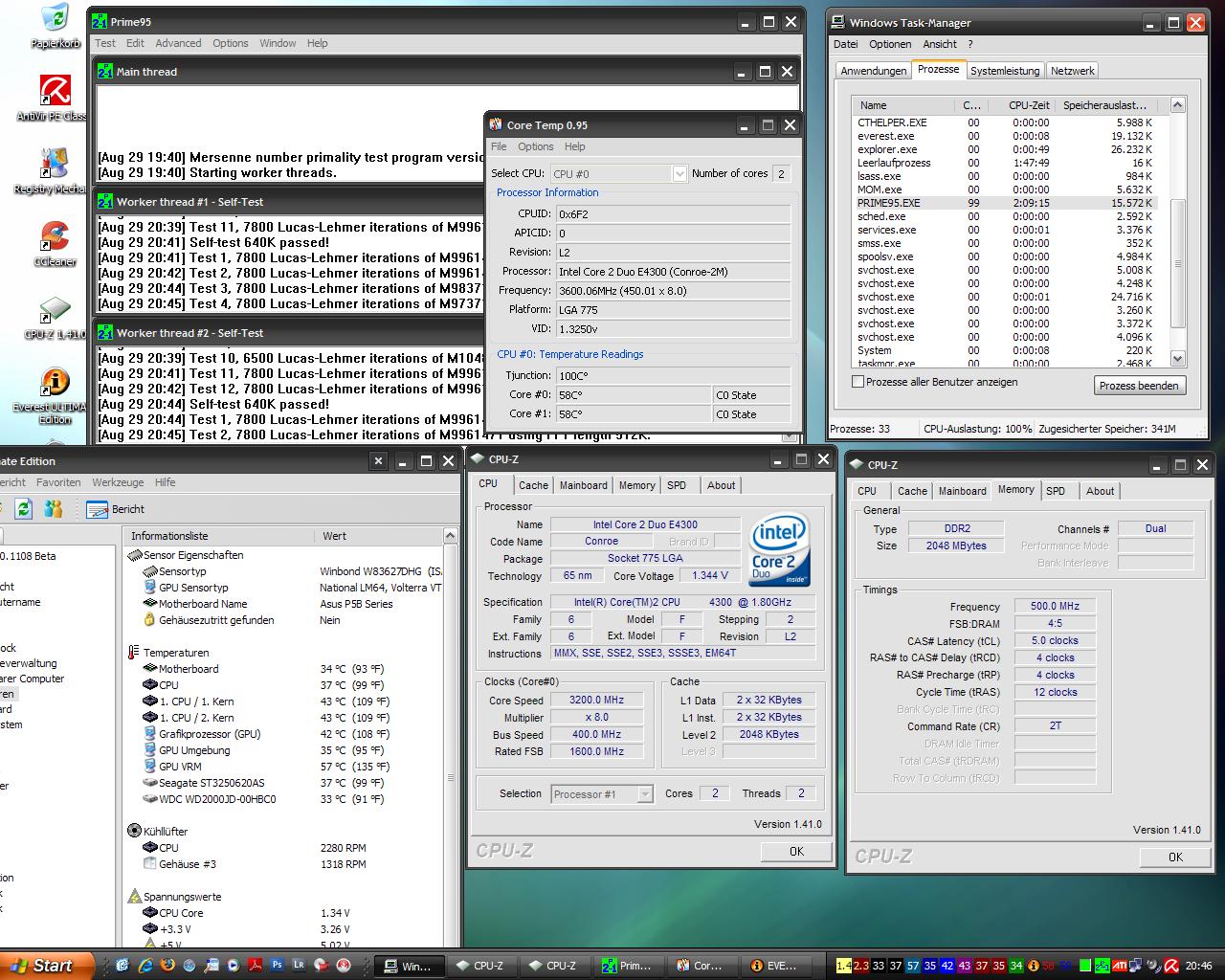Click the taskbar clock showing 20:46
Image resolution: width=1225 pixels, height=980 pixels.
(x=1199, y=966)
